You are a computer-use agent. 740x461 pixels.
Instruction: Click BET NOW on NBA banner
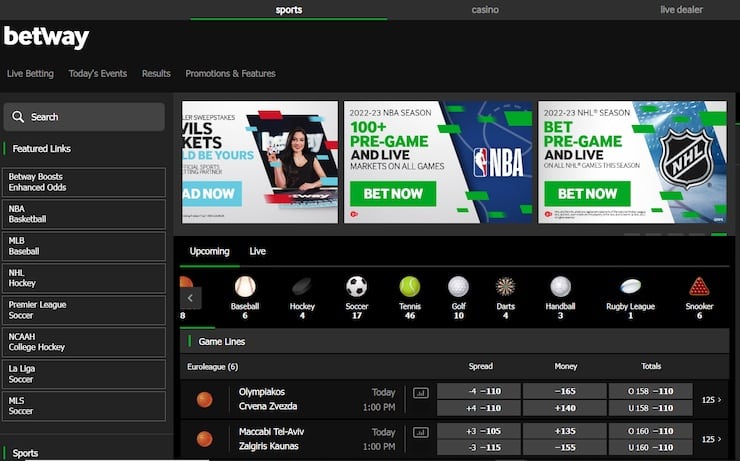[393, 194]
